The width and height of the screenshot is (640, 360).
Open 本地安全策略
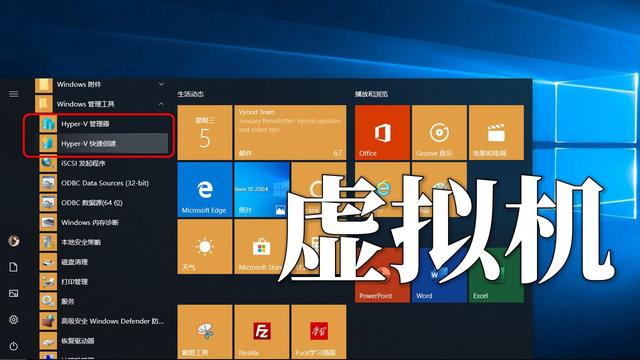(x=103, y=242)
